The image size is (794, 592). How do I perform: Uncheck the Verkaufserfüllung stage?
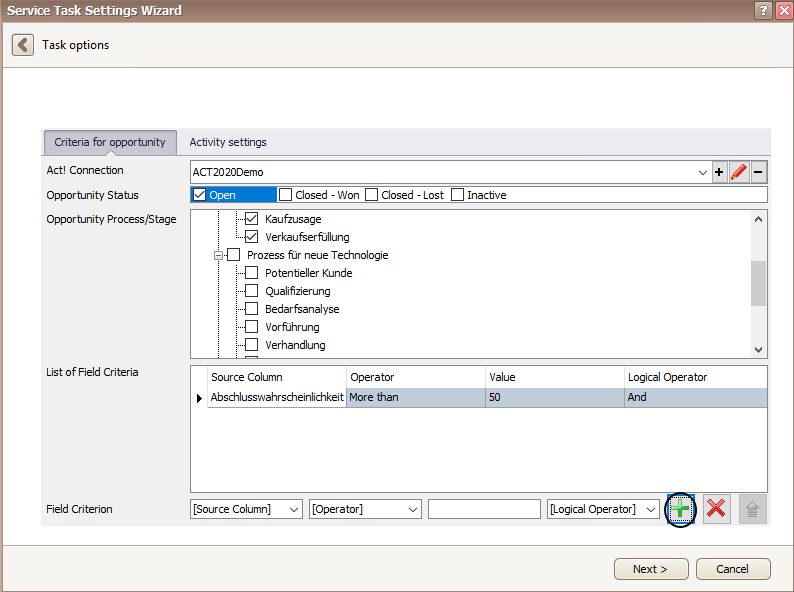tap(252, 236)
